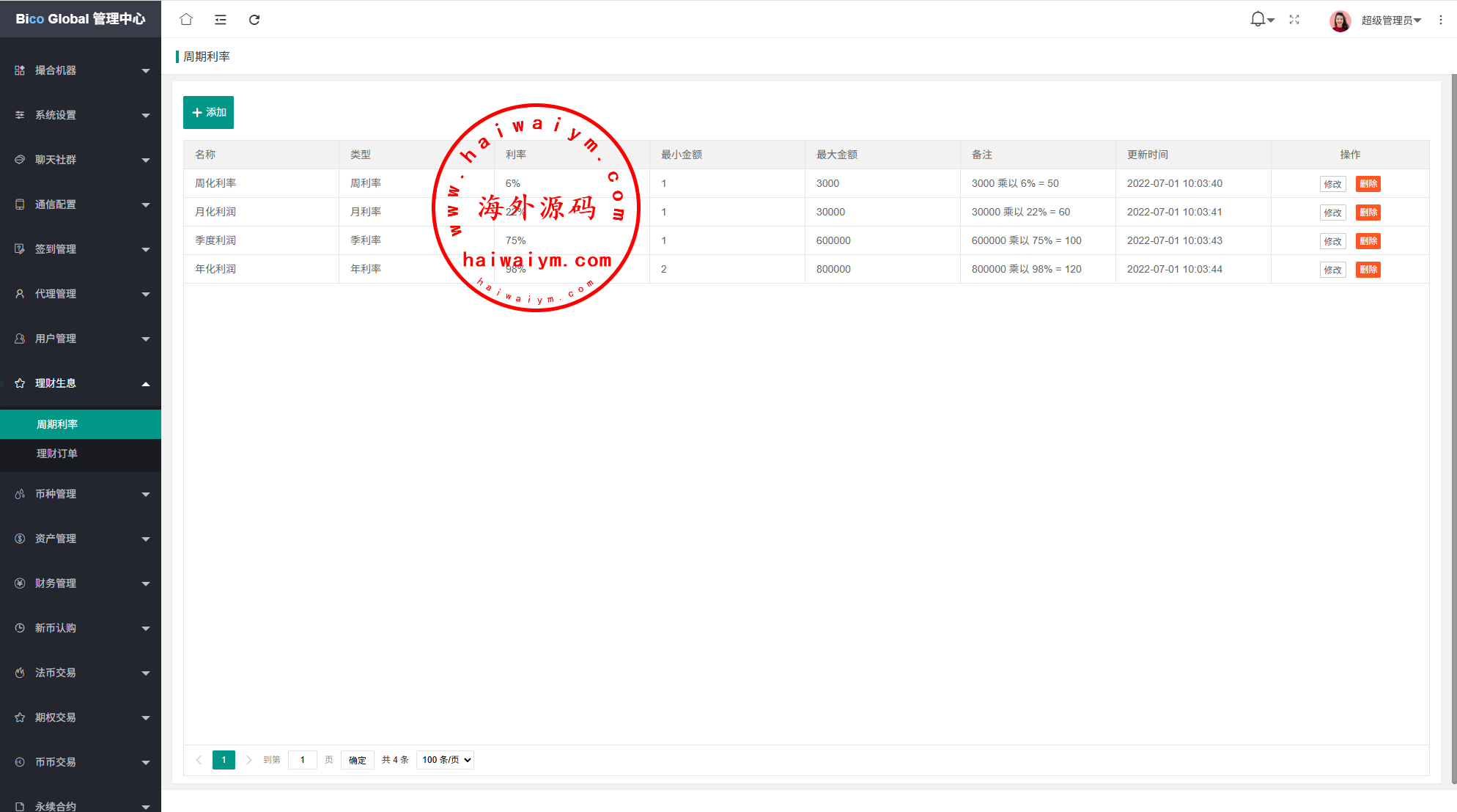Select the 周期利率 submenu item
Screen dimensions: 1457x812
57,424
